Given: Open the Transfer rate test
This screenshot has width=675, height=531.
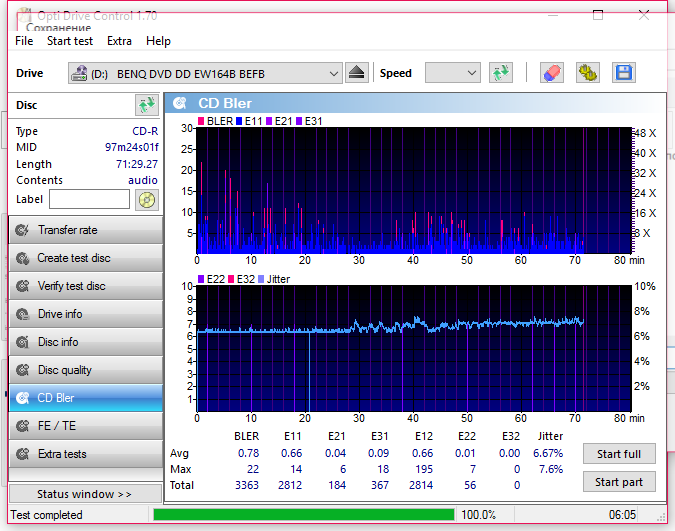Looking at the screenshot, I should pos(85,230).
